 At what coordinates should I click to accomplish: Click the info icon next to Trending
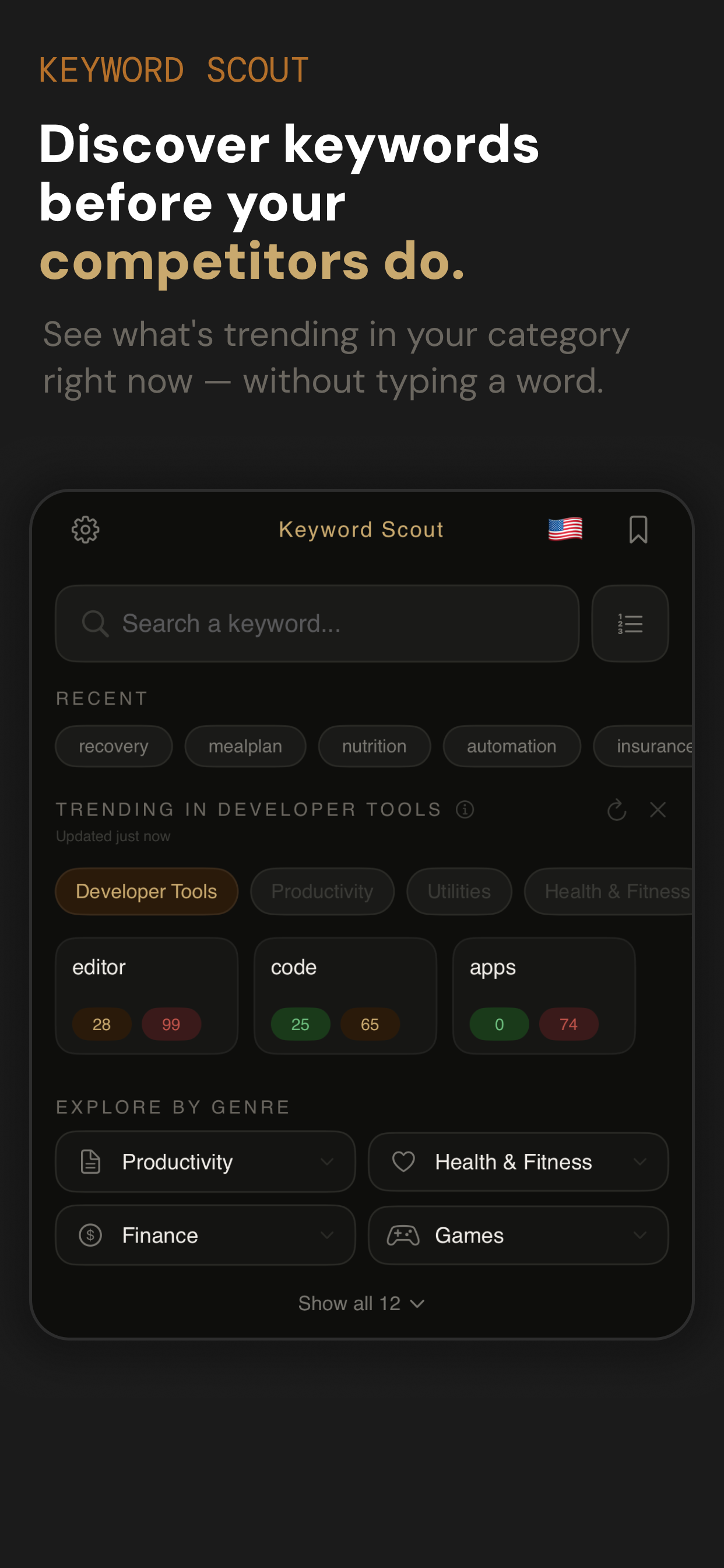click(x=464, y=810)
